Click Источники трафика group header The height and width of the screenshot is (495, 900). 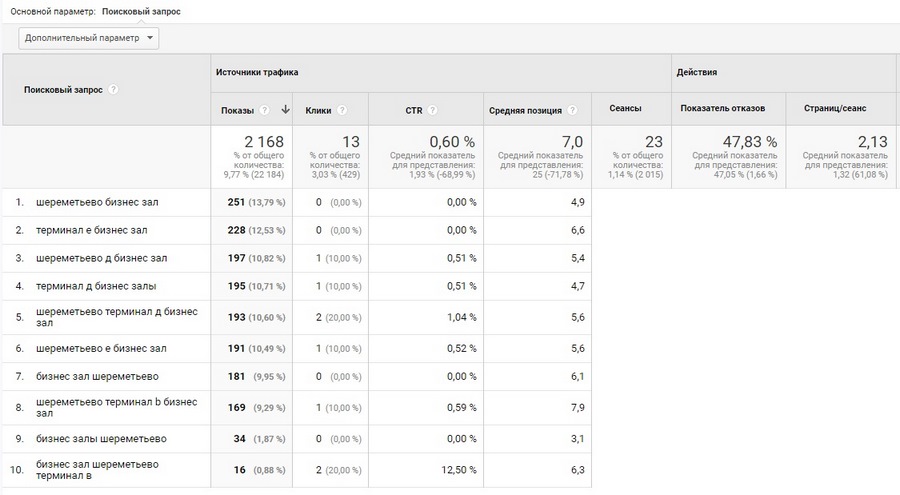point(257,72)
